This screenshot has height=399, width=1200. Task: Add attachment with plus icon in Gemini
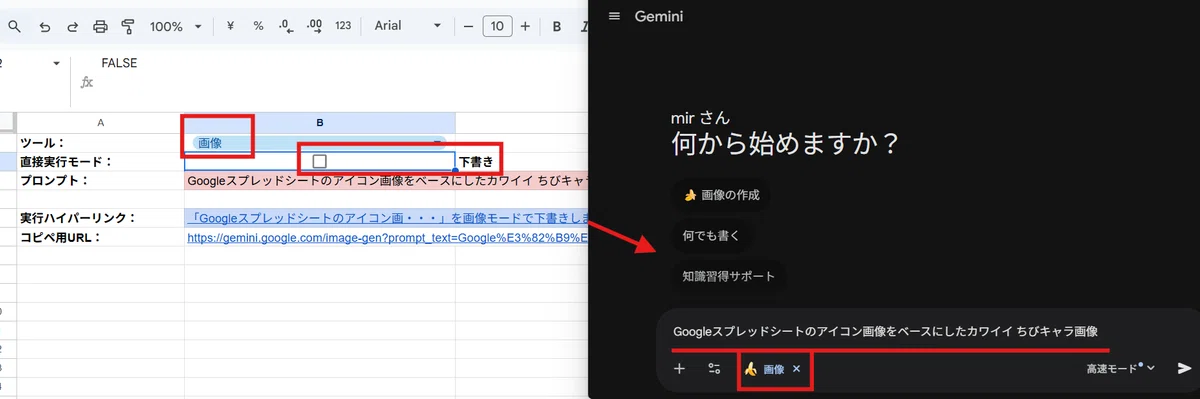[x=679, y=369]
